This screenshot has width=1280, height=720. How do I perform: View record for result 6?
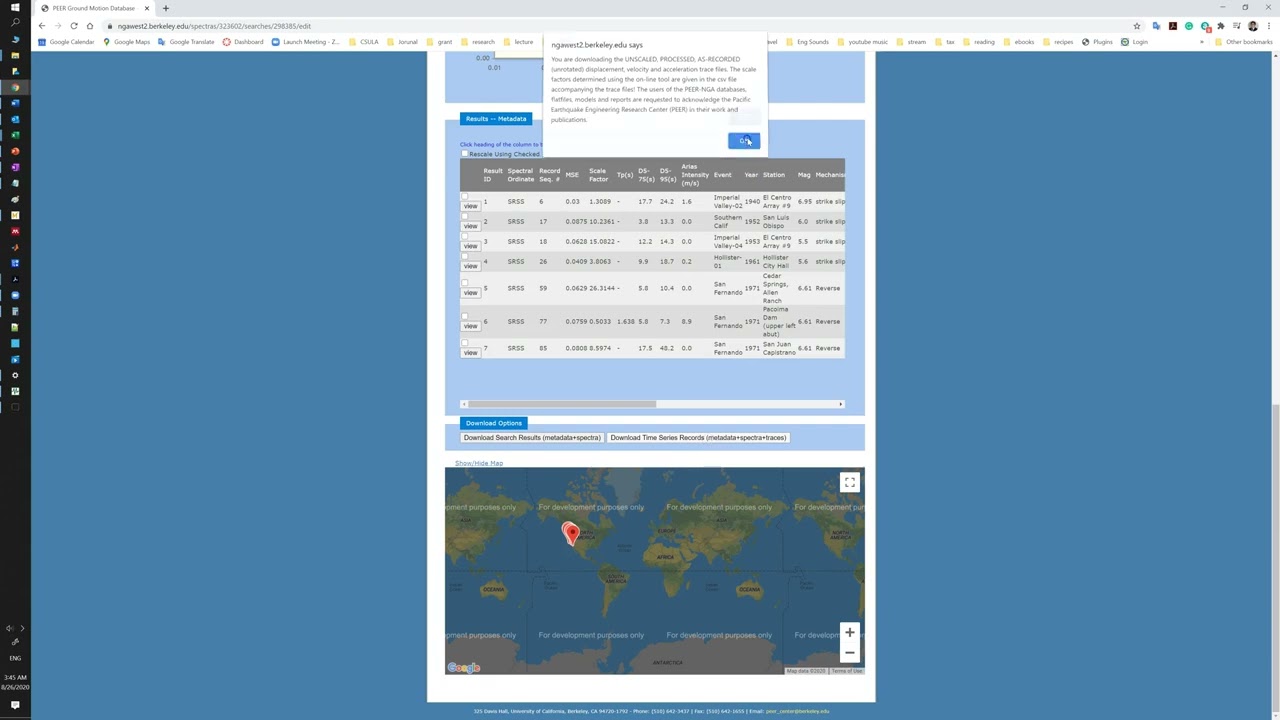(x=470, y=326)
